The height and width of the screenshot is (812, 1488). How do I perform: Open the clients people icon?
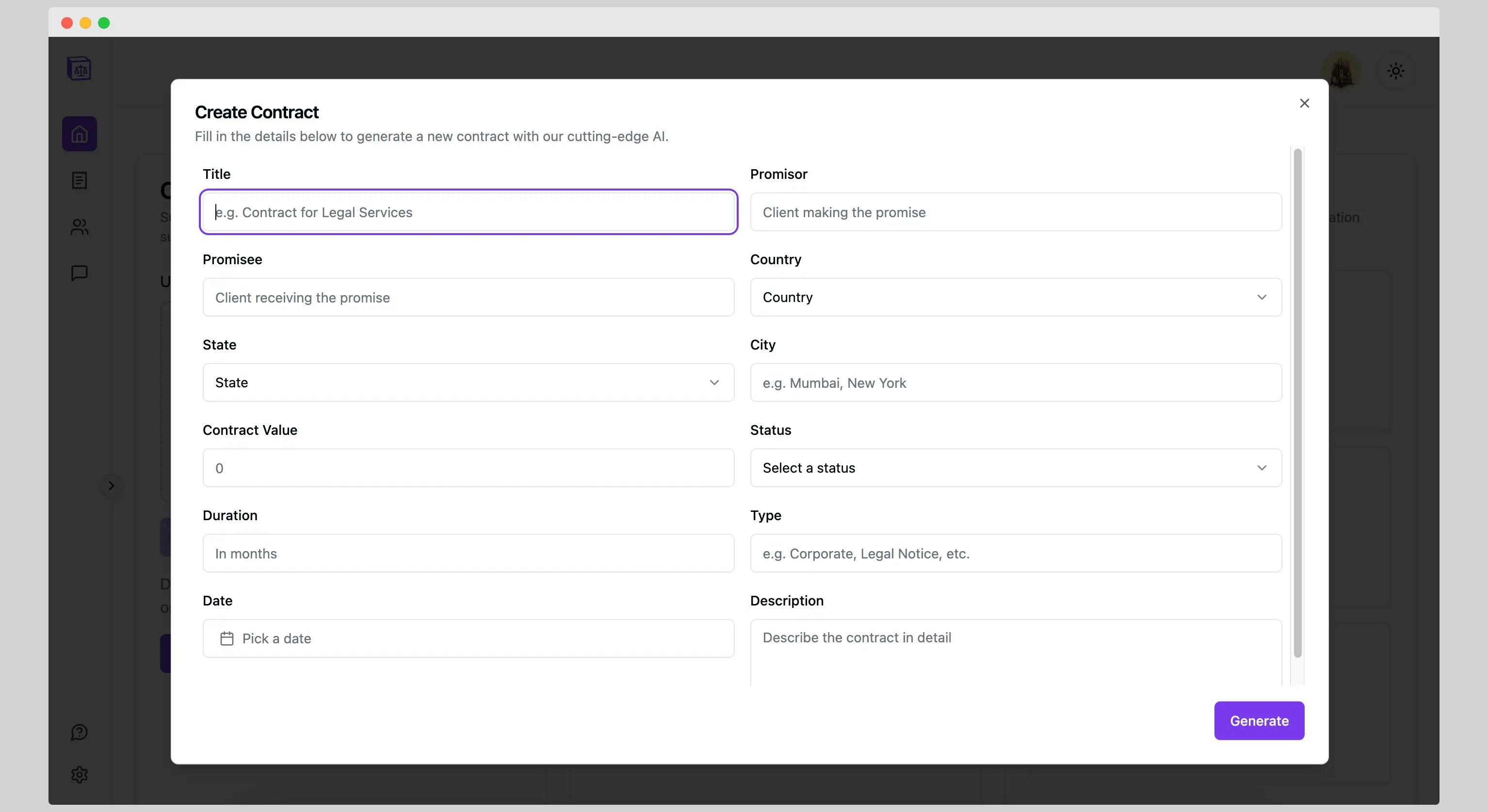79,226
